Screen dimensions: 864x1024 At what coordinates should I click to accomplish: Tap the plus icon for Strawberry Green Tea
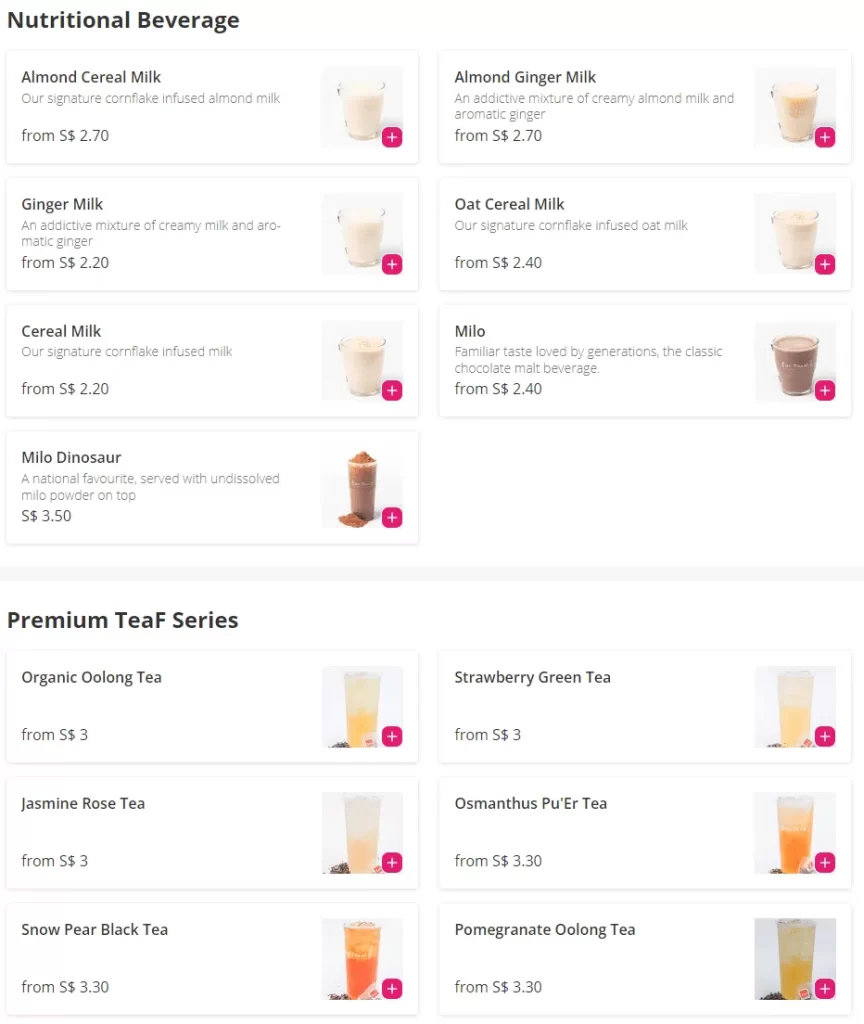coord(824,737)
